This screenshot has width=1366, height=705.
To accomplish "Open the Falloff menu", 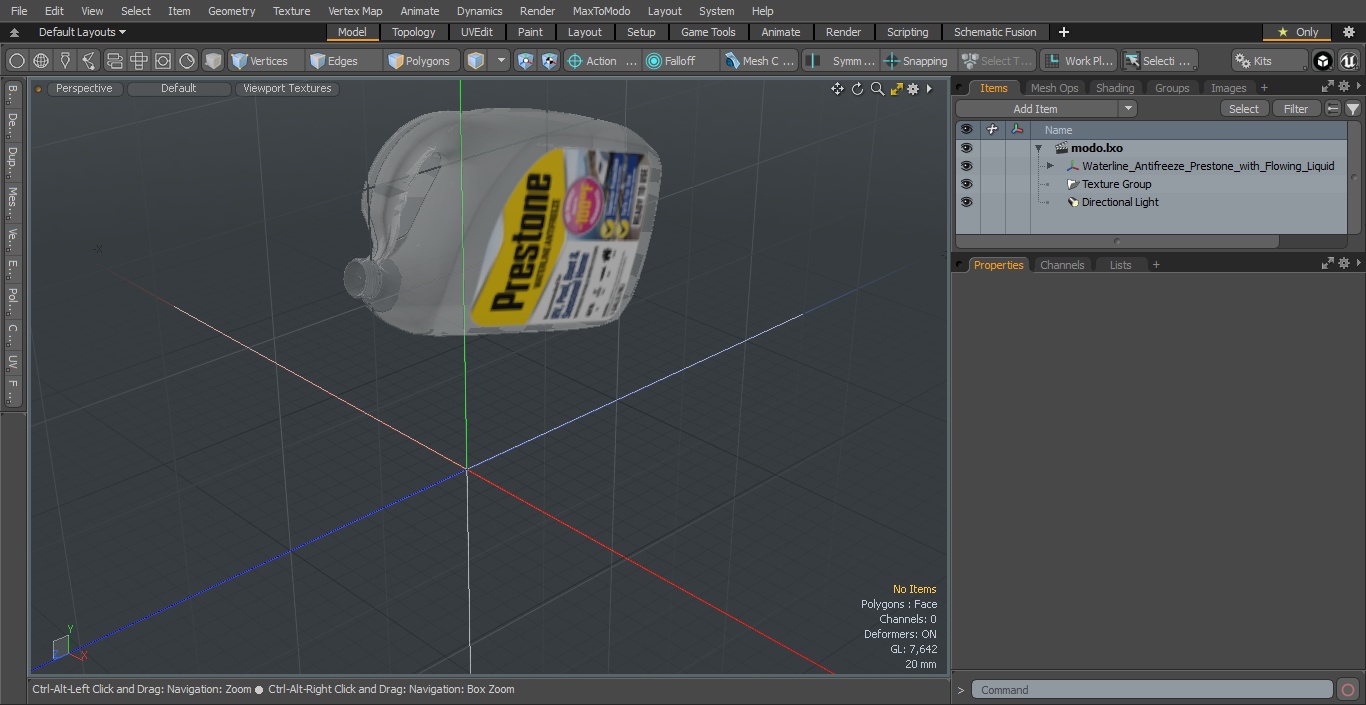I will coord(681,61).
